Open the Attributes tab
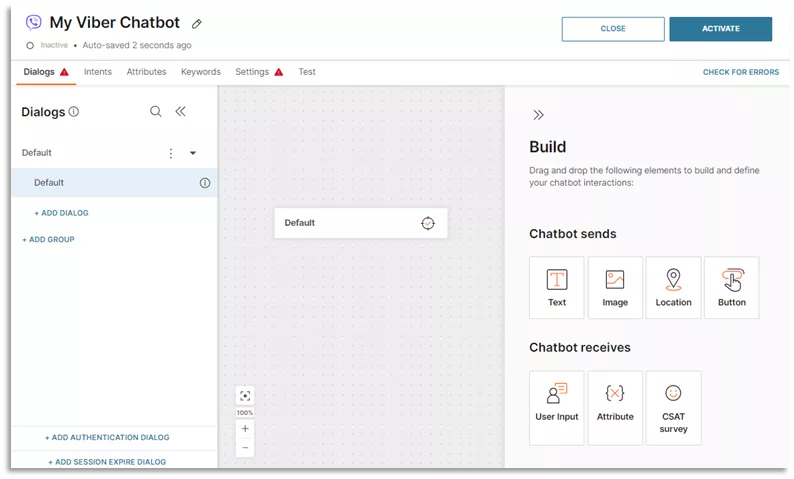 point(146,72)
